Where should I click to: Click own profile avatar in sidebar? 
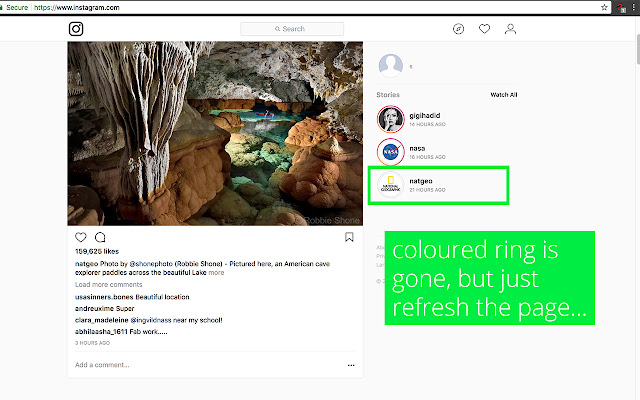pyautogui.click(x=390, y=66)
